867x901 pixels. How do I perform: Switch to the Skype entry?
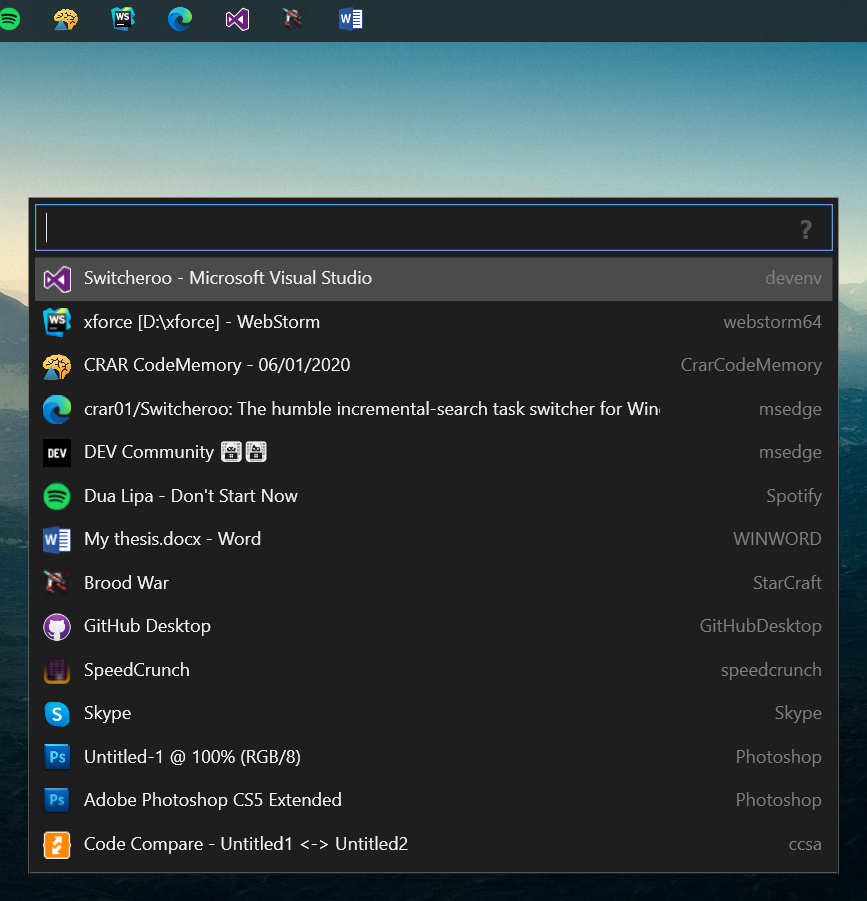click(x=434, y=714)
